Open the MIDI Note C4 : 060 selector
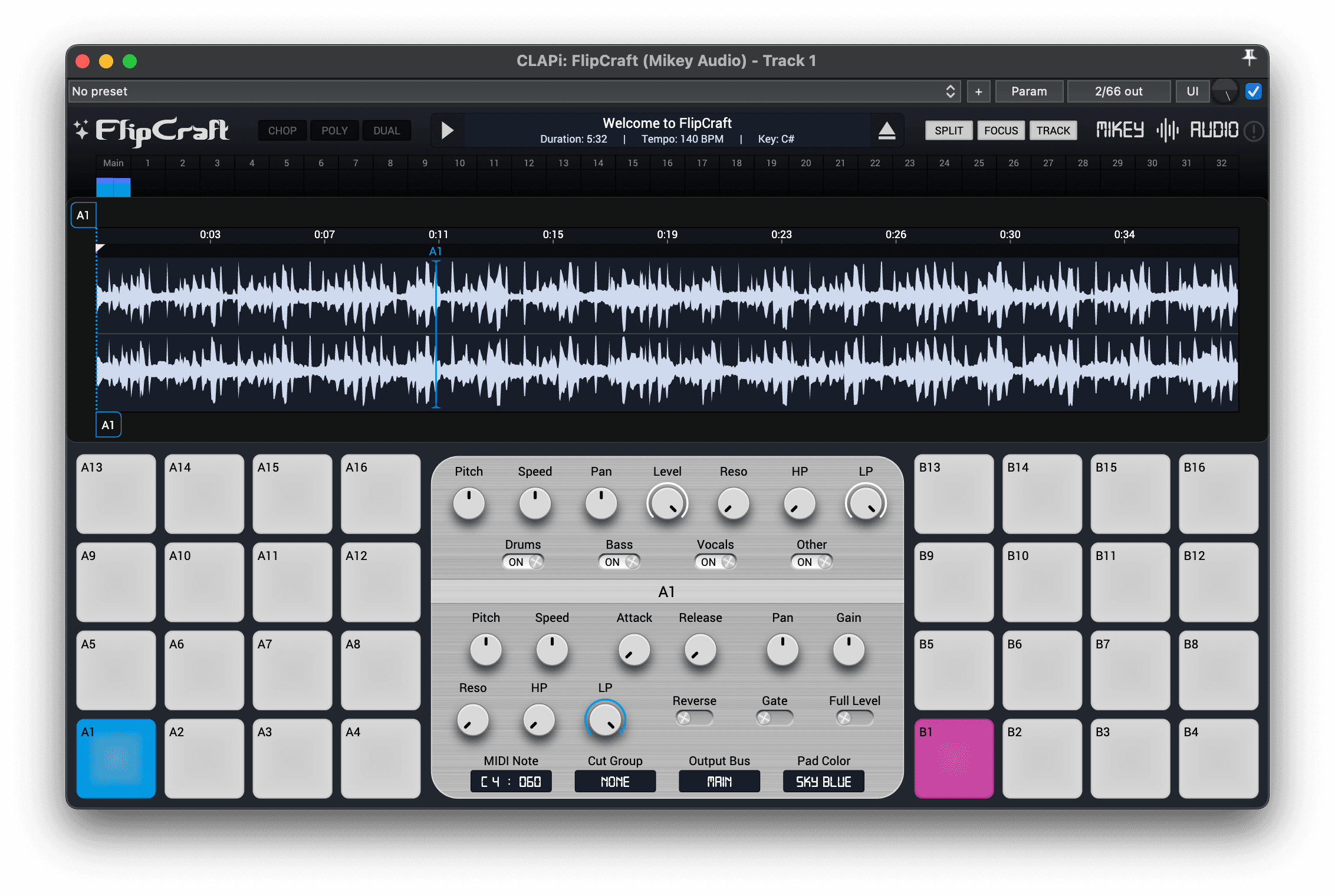This screenshot has width=1335, height=896. 511,782
